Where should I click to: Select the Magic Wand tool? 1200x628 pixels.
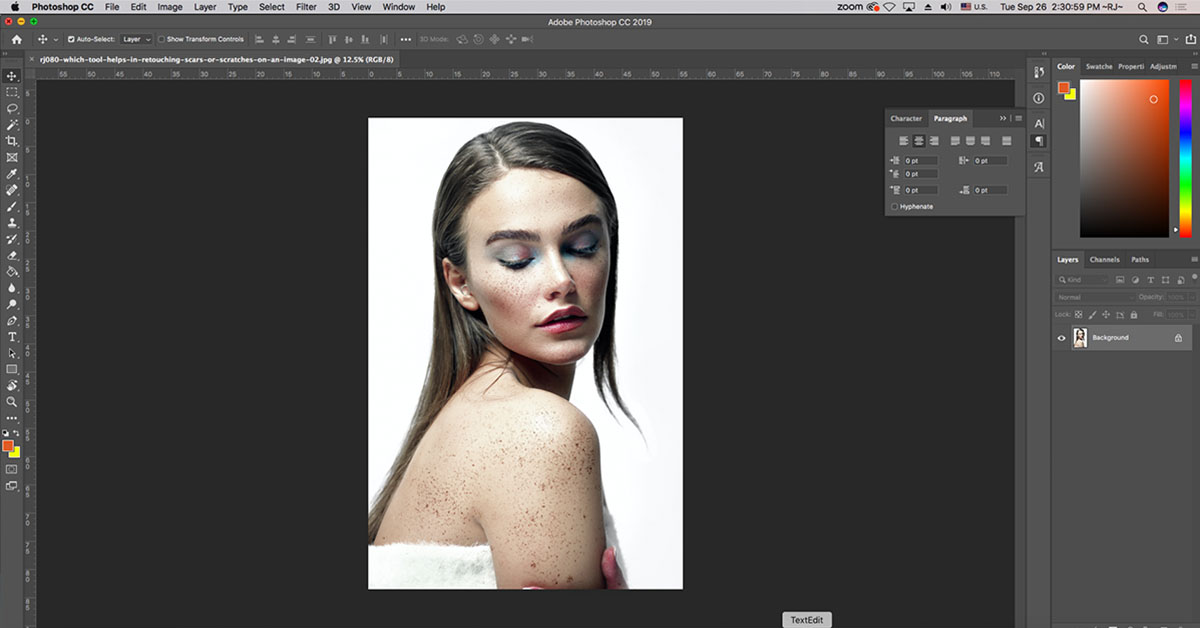pyautogui.click(x=12, y=125)
